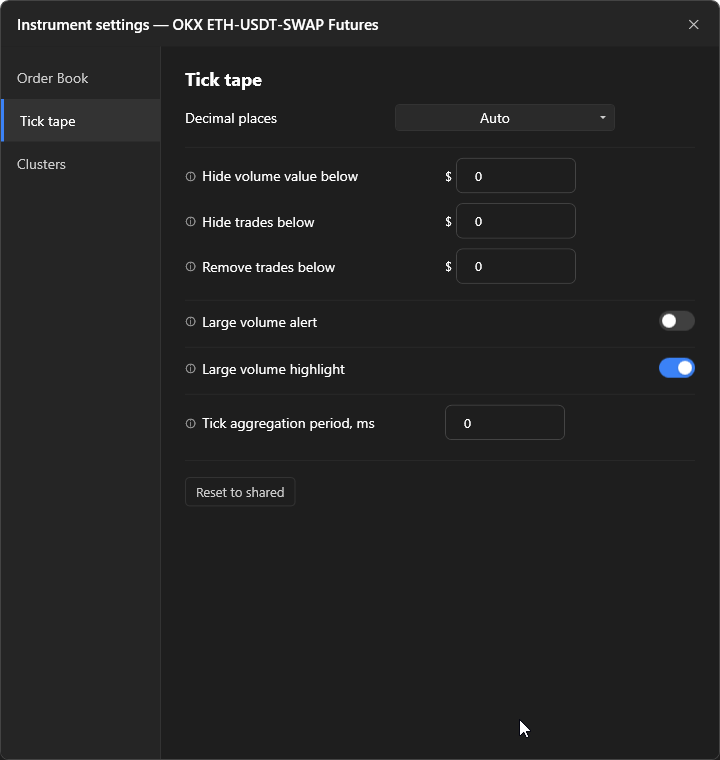
Task: Close the Instrument settings dialog
Action: click(693, 25)
